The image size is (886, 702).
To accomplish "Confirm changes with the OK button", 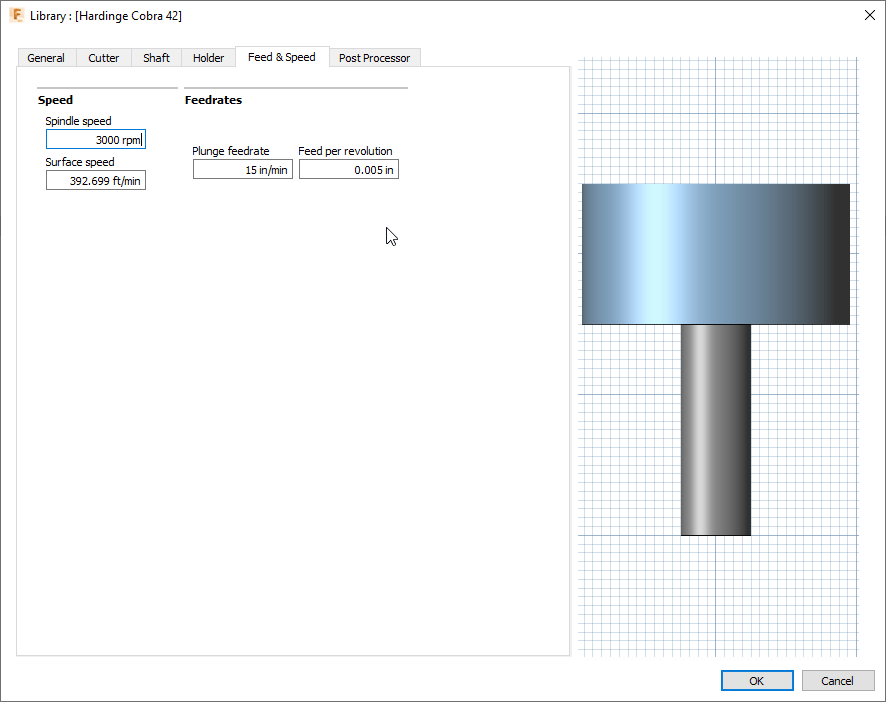I will 757,680.
